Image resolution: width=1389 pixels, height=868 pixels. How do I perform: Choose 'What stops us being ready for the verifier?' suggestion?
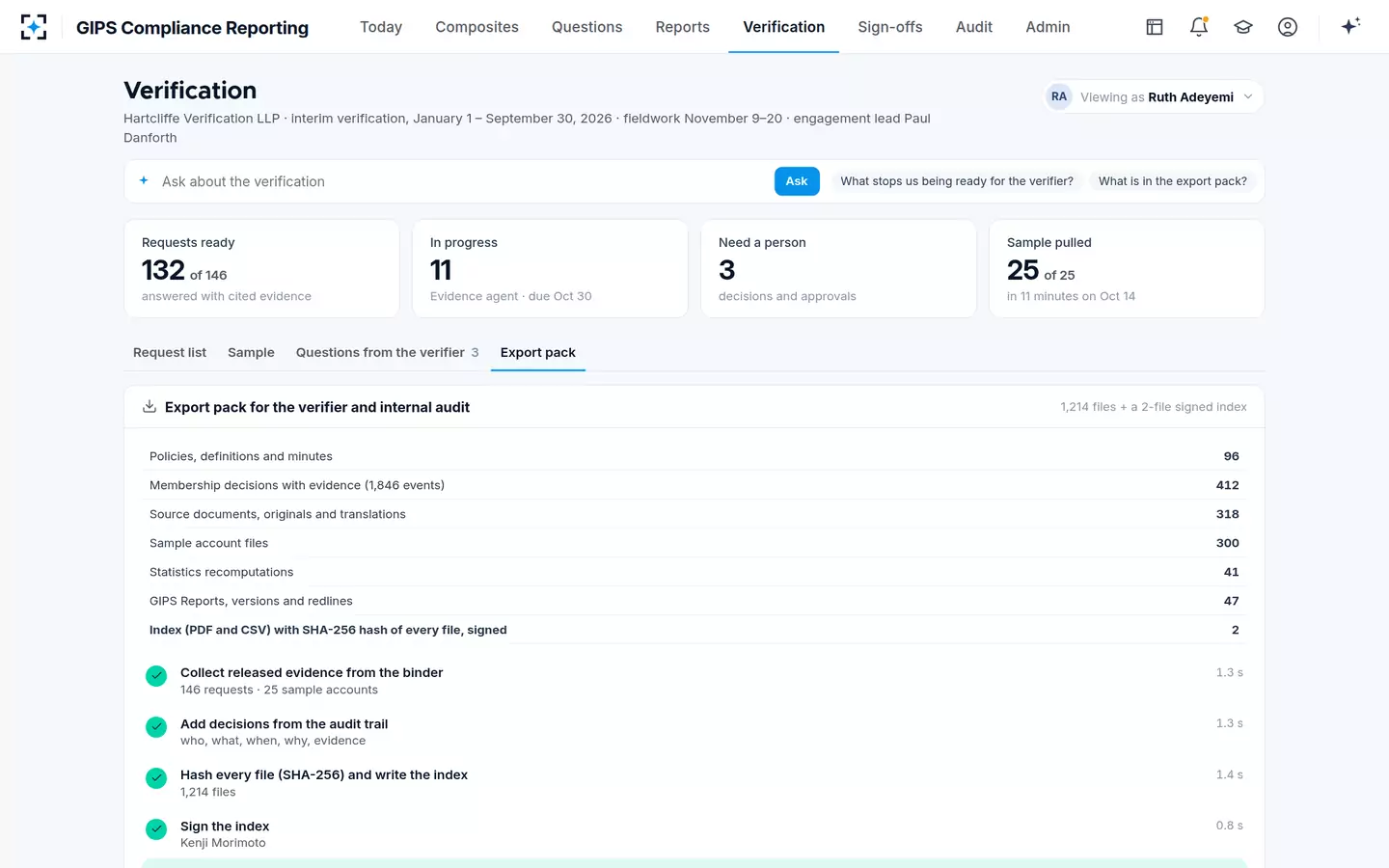(957, 181)
